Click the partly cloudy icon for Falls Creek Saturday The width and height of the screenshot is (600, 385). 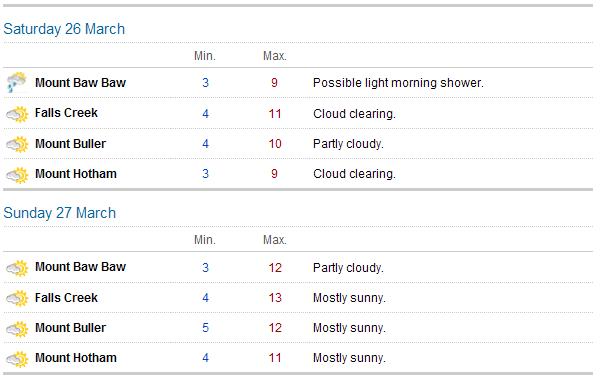pos(17,114)
